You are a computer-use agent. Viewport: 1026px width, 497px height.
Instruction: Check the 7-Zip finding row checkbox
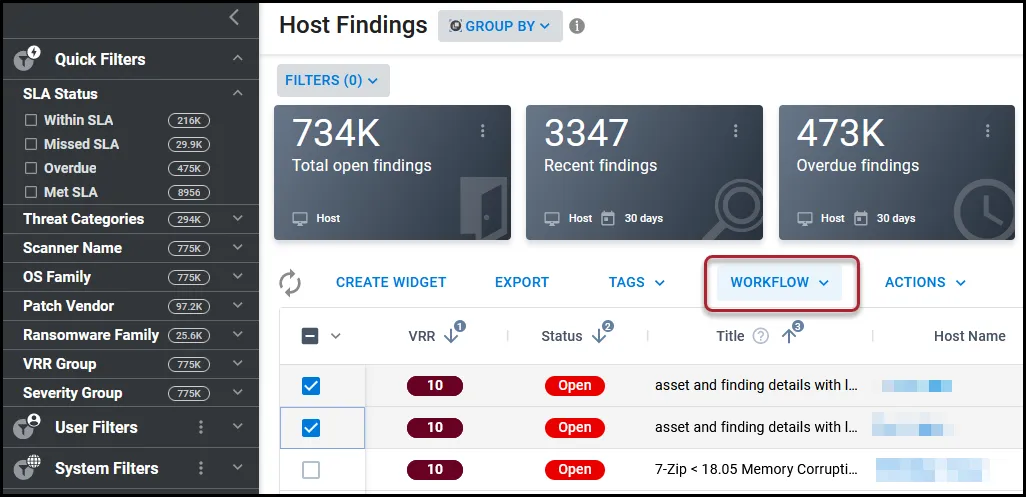(311, 470)
